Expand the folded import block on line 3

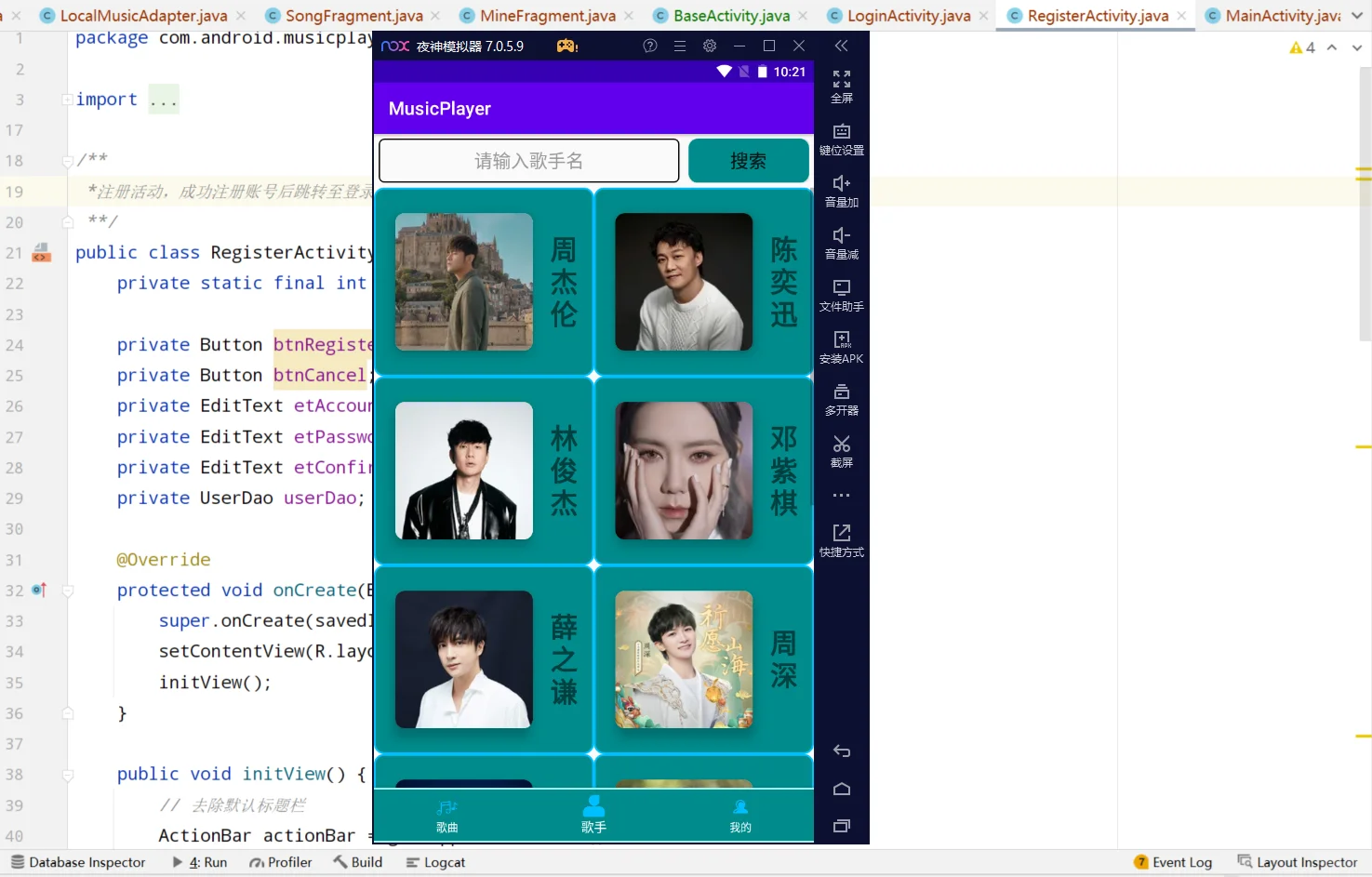68,100
